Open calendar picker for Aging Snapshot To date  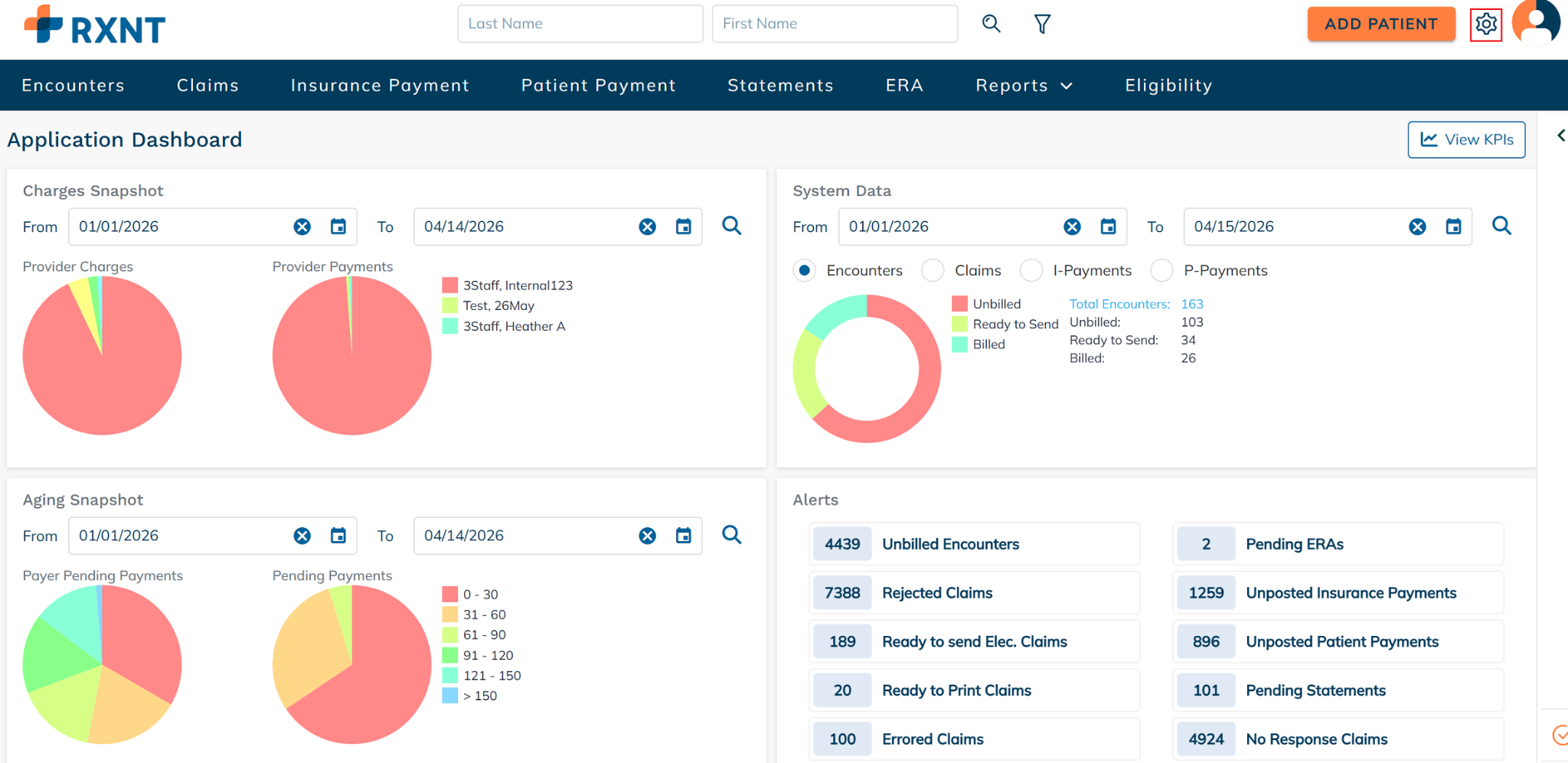pos(684,536)
